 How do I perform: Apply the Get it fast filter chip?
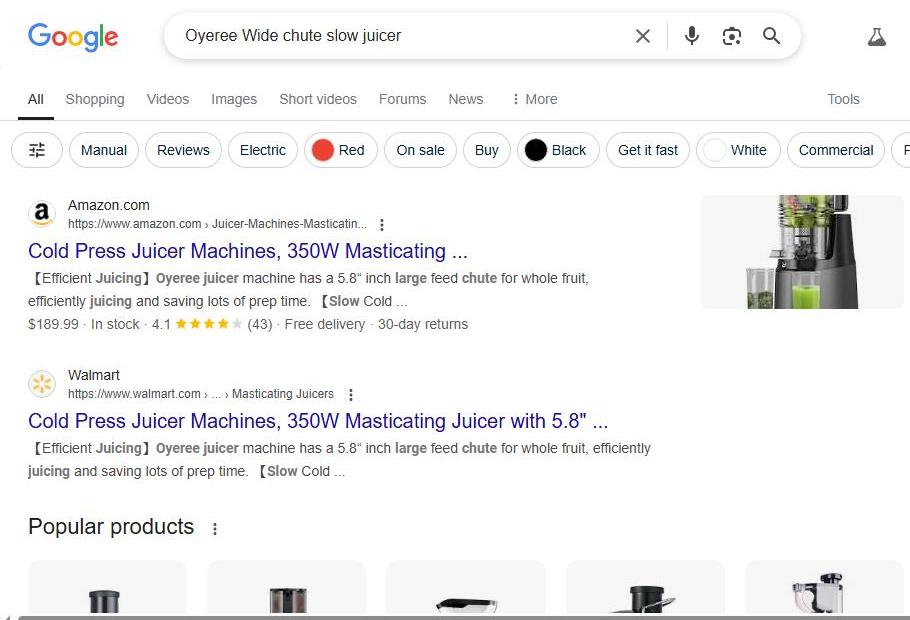click(x=648, y=150)
